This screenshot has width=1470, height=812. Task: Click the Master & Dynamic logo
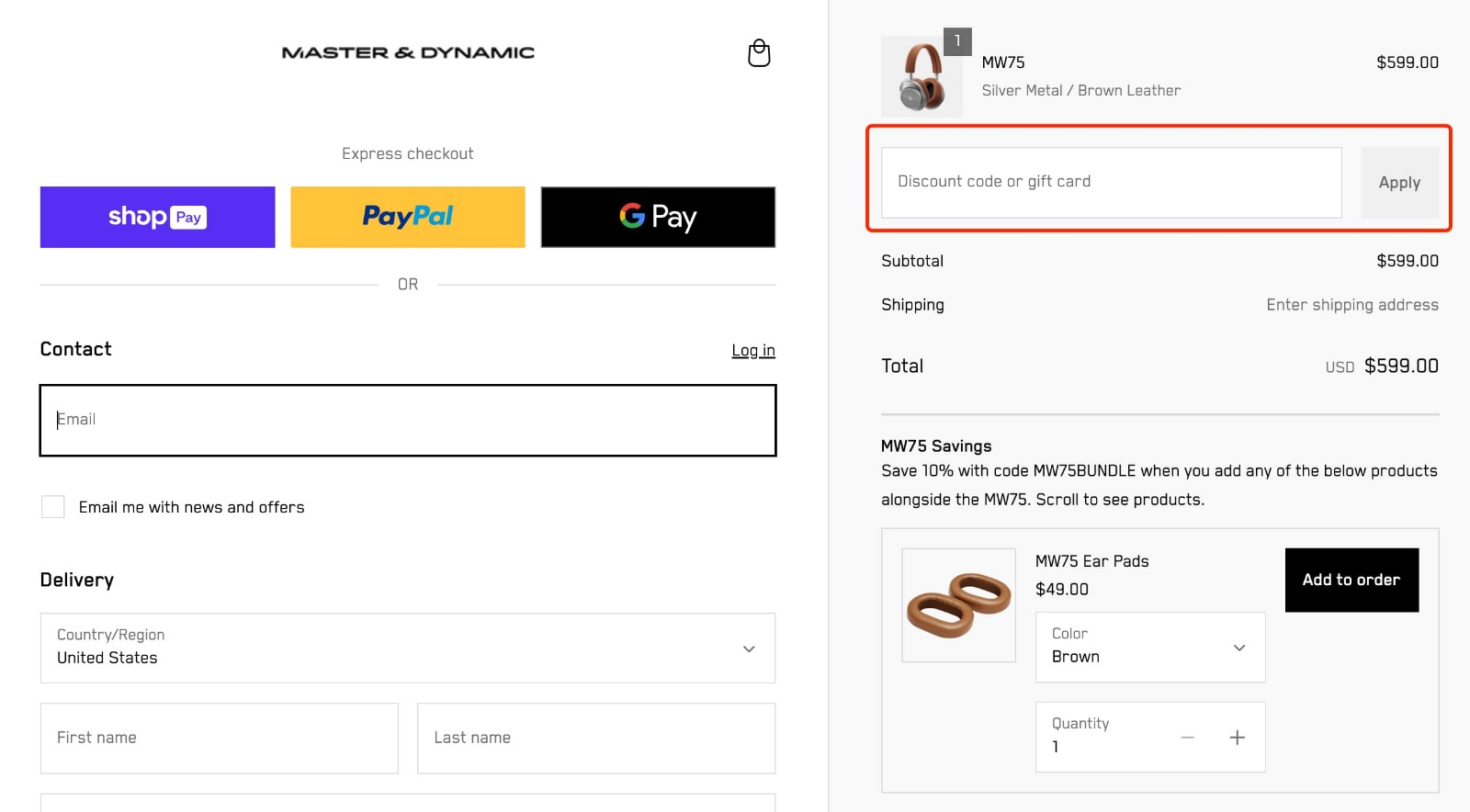pyautogui.click(x=407, y=51)
